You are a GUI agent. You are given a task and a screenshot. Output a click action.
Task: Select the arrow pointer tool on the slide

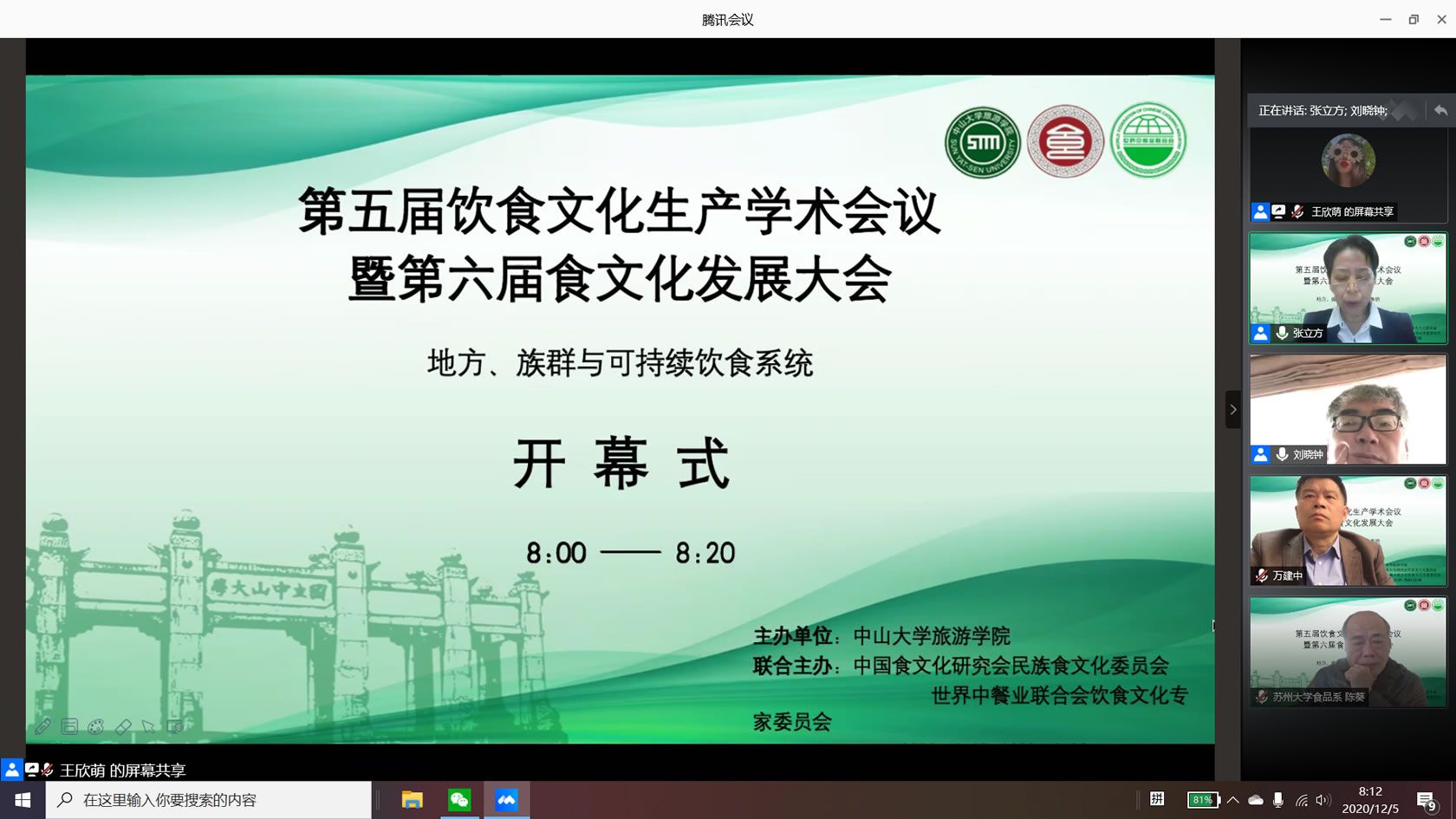[149, 726]
